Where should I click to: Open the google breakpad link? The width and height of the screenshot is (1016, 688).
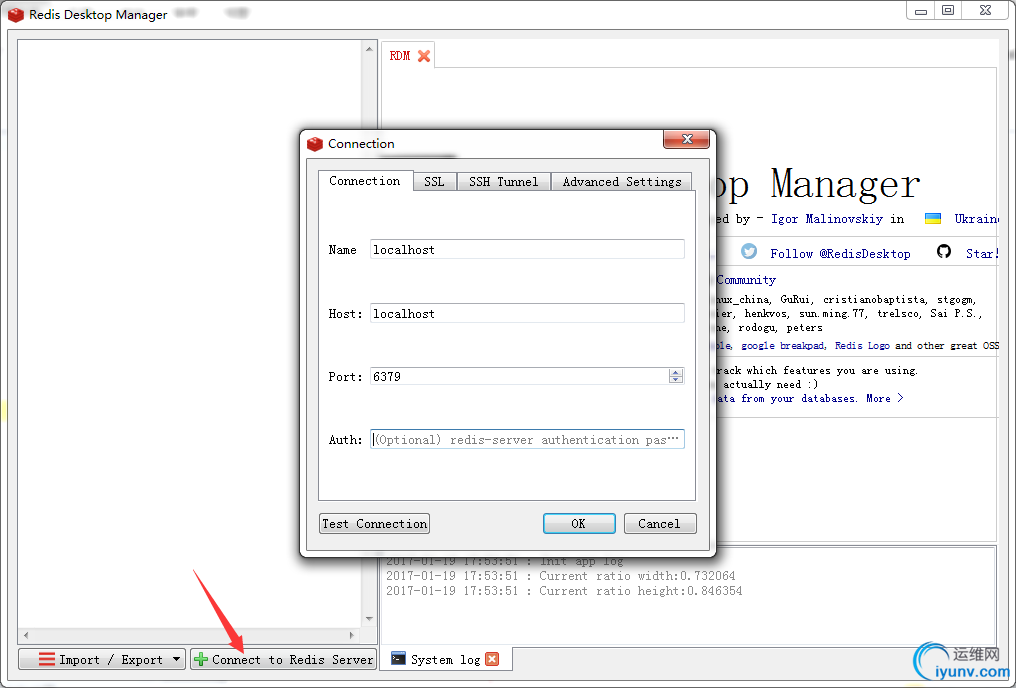[x=783, y=346]
